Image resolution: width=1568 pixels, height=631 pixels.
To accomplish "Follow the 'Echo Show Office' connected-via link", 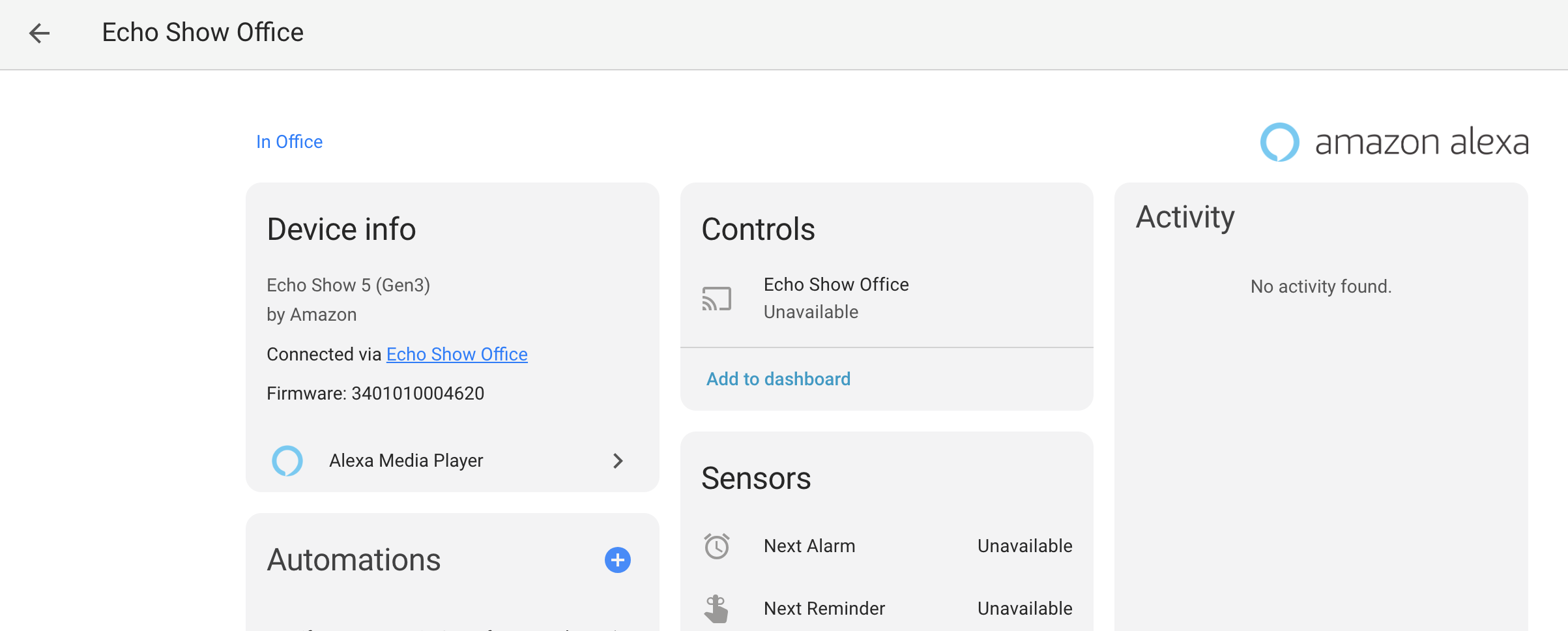I will 457,355.
